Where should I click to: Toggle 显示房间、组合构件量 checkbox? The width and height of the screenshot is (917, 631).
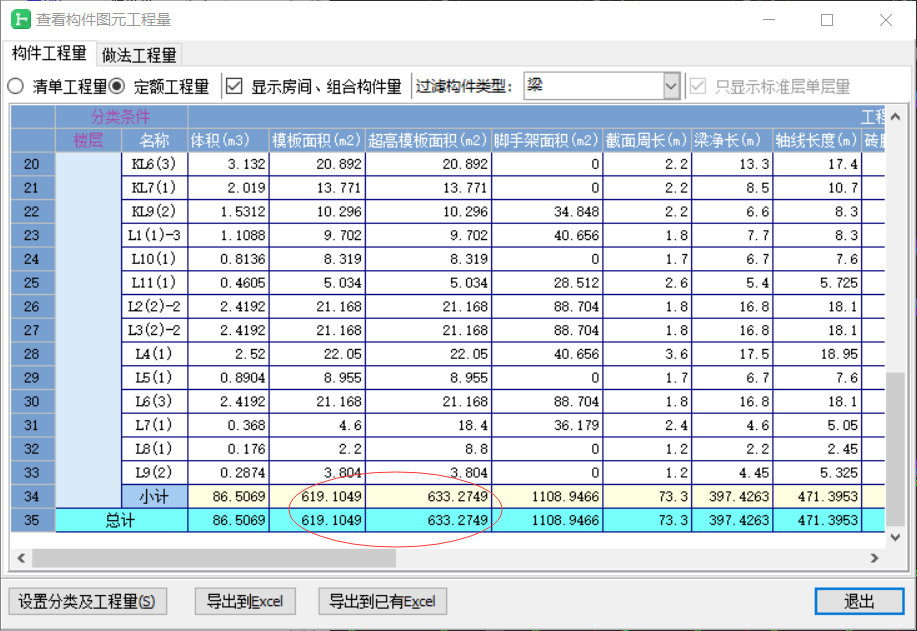(235, 87)
